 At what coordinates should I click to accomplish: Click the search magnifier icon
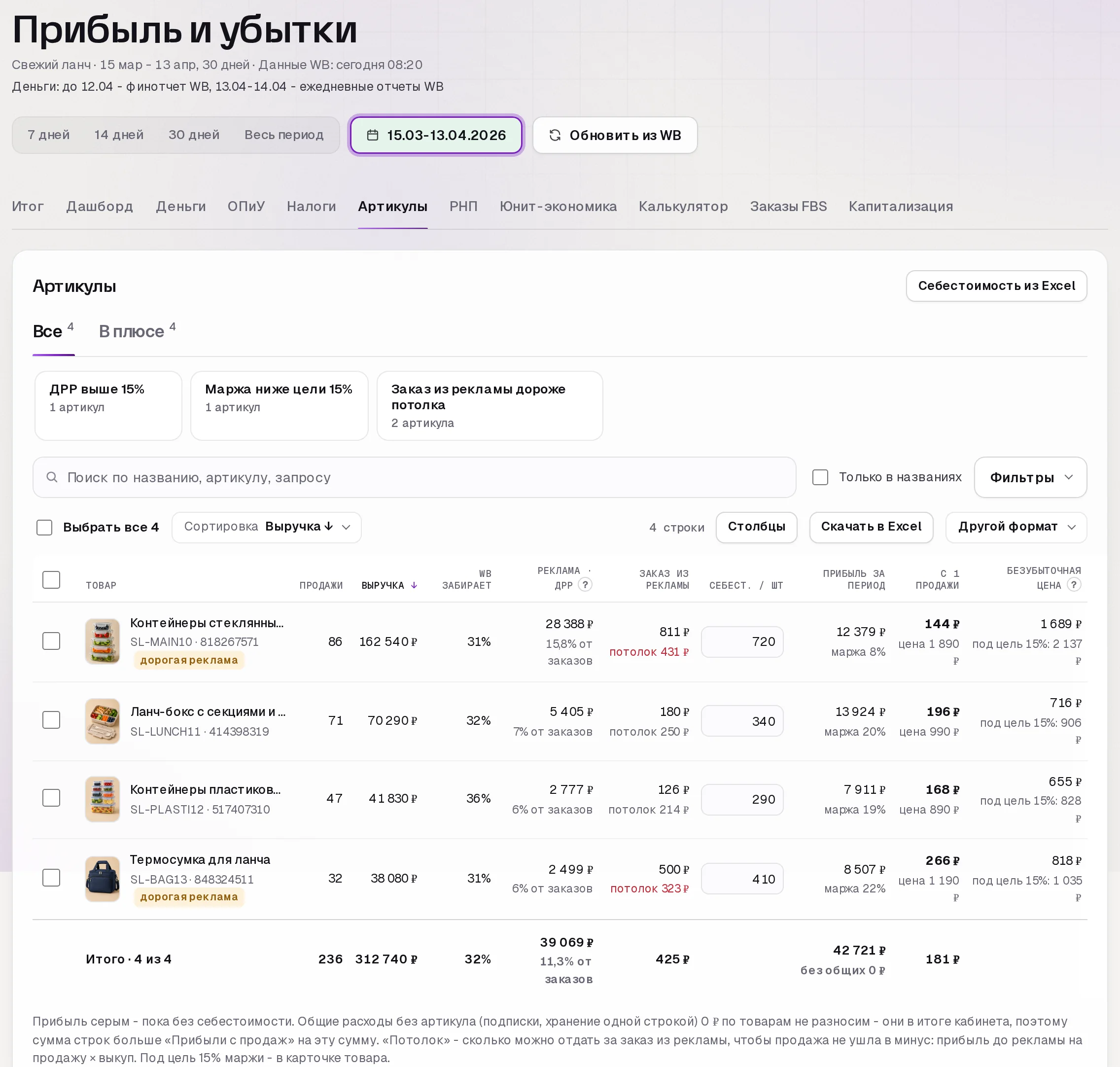[x=52, y=477]
